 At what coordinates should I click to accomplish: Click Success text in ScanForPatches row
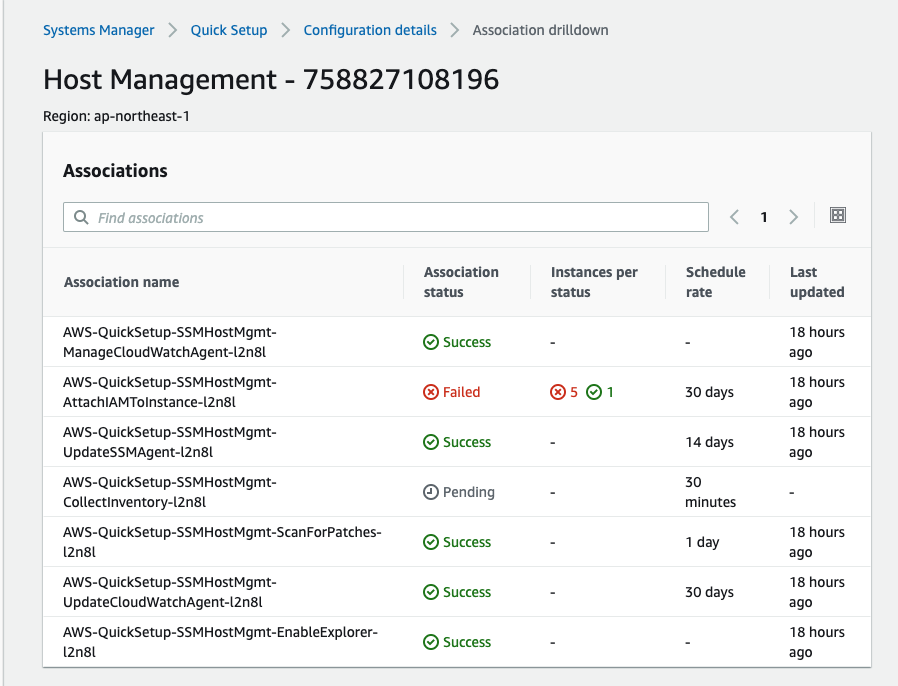[467, 542]
